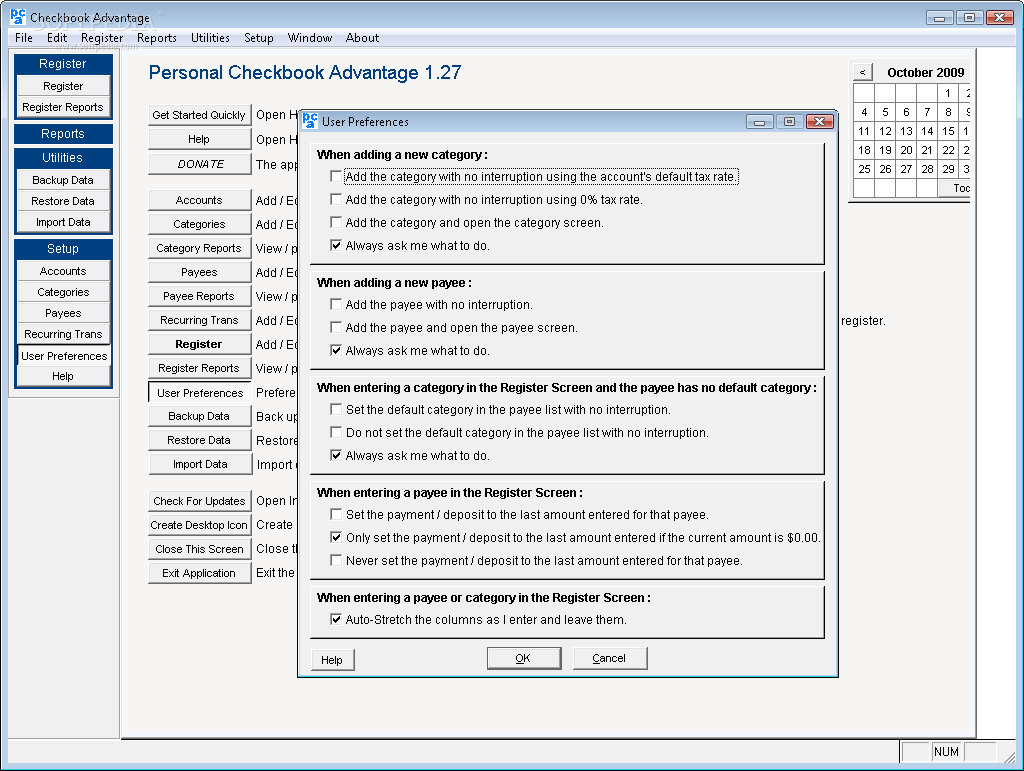This screenshot has height=771, width=1024.
Task: Click Restore Data in sidebar Utilities
Action: [63, 201]
